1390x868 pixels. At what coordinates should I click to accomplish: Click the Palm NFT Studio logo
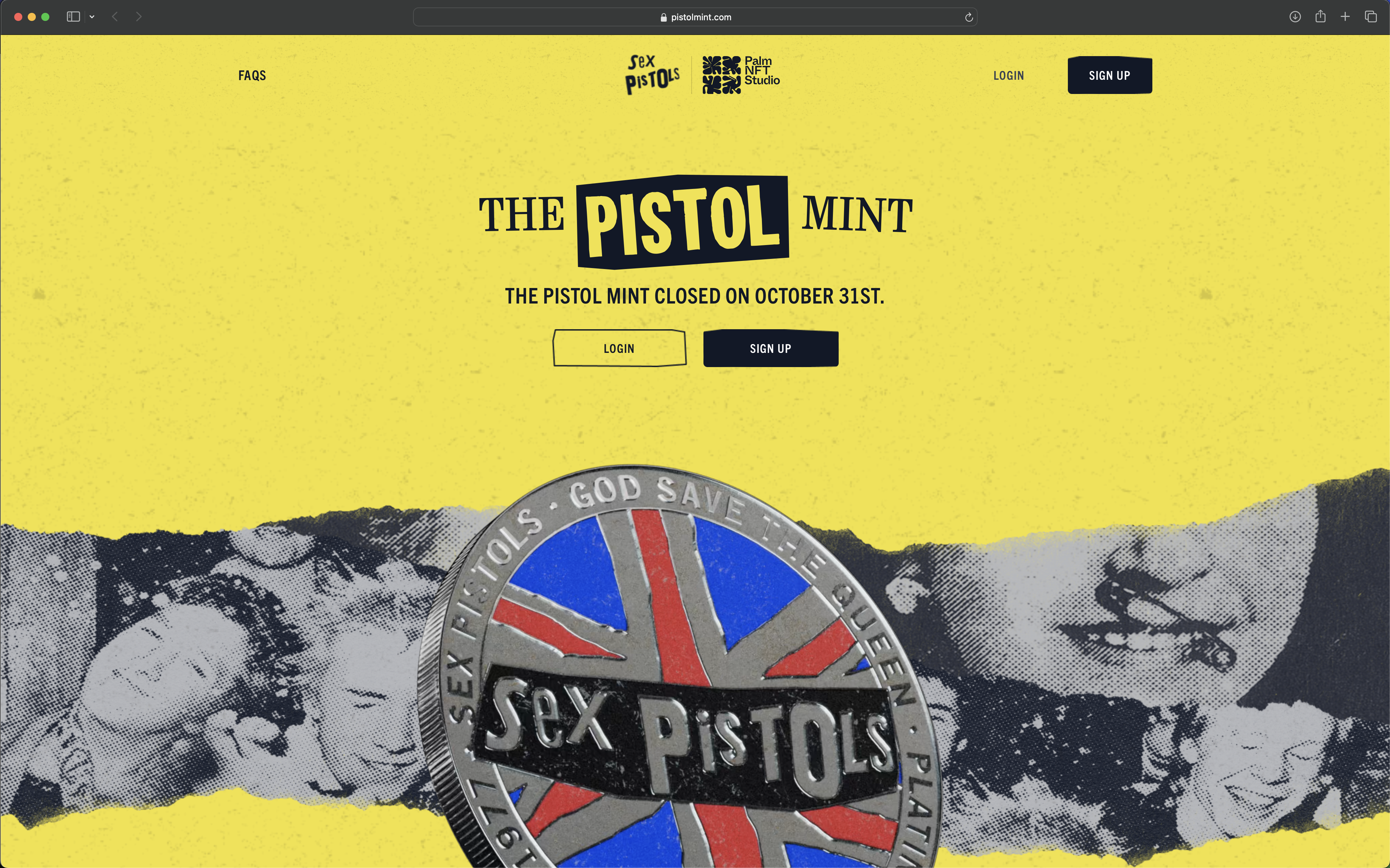[741, 75]
